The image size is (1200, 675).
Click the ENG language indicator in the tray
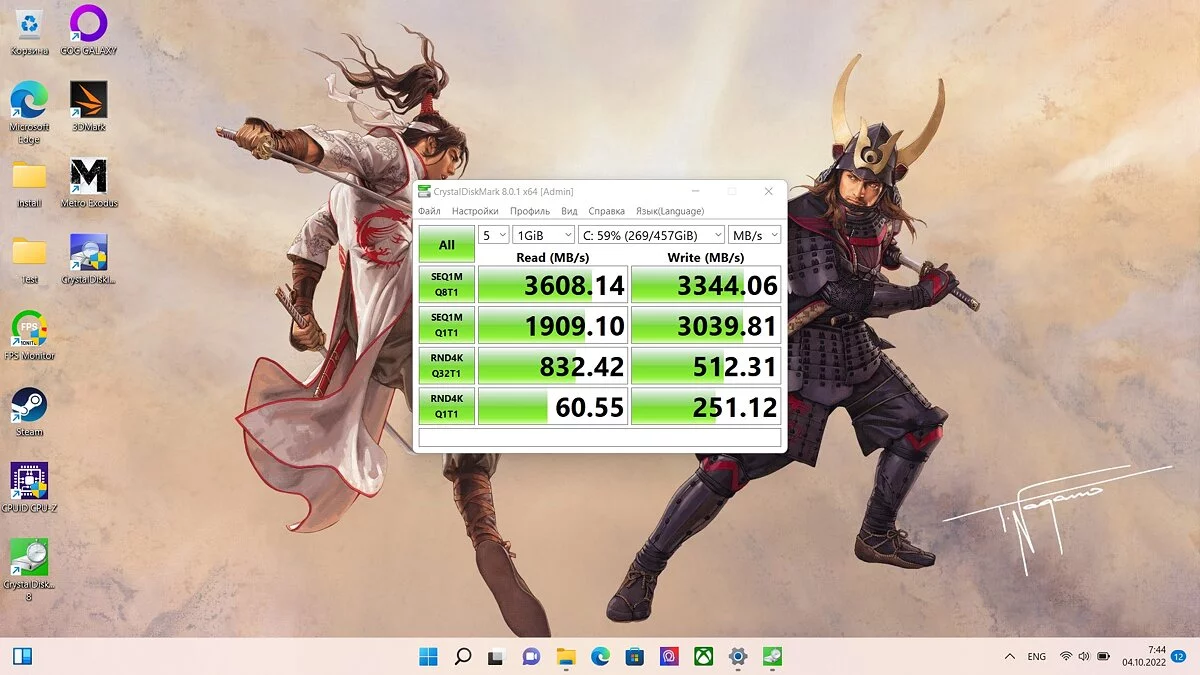click(x=1036, y=656)
